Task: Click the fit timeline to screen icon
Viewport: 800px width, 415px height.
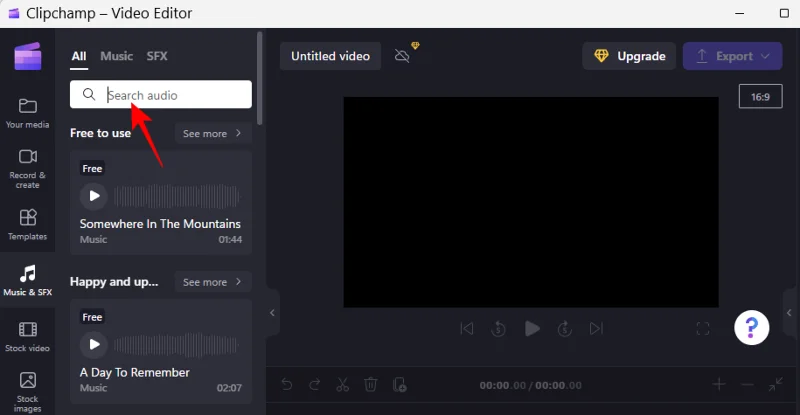Action: pos(776,384)
